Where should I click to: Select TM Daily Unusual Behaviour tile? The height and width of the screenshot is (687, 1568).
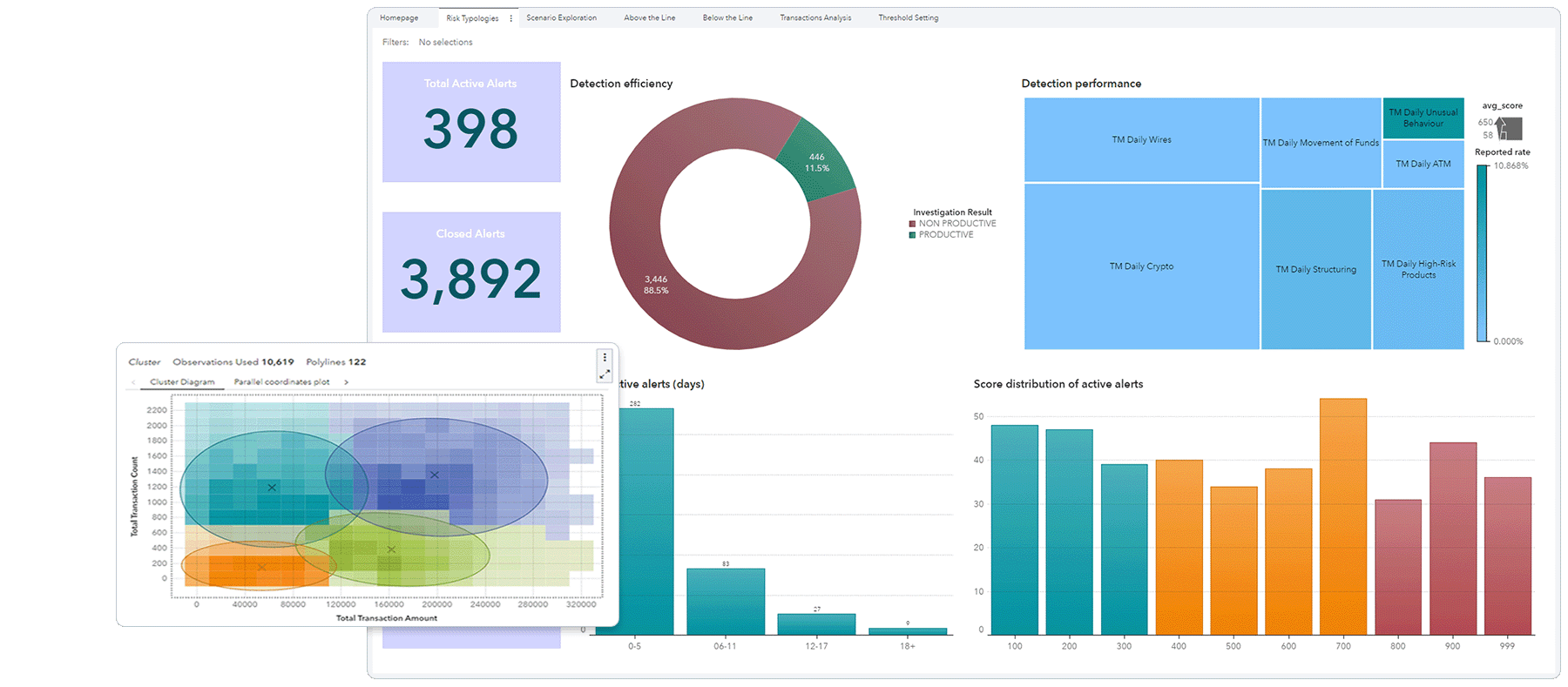1423,118
